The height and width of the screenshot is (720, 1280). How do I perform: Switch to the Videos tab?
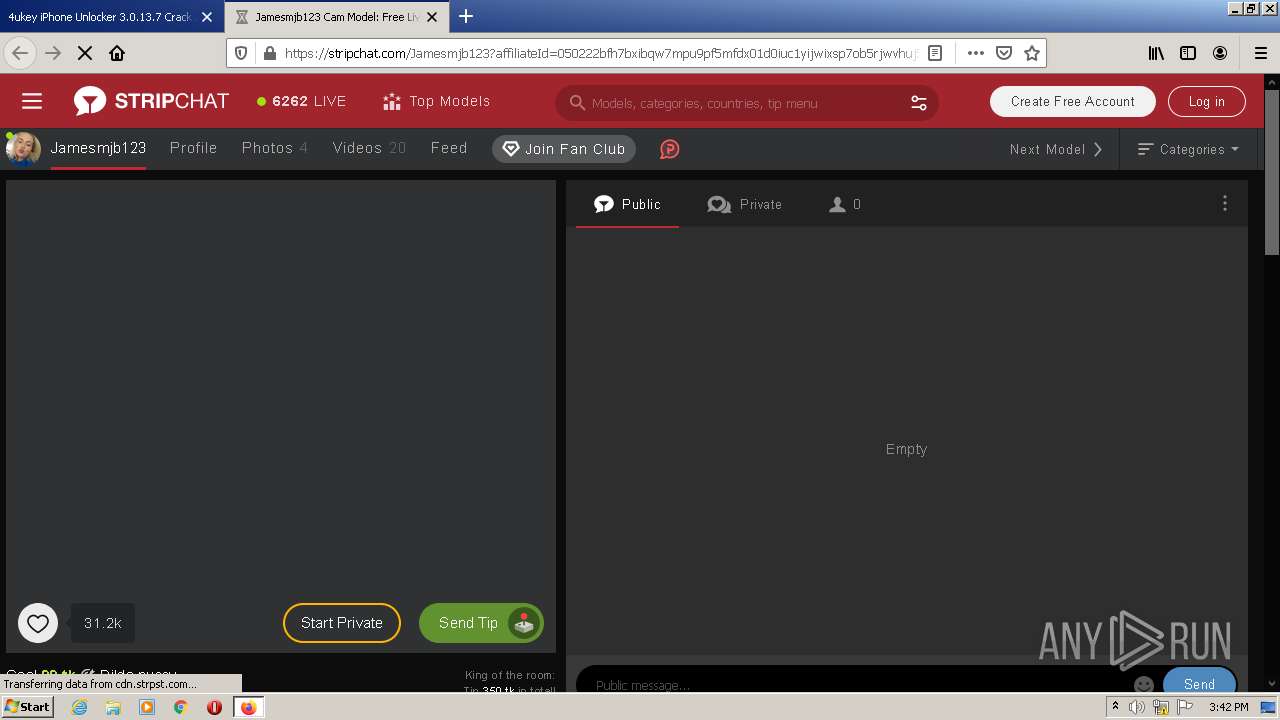[x=369, y=148]
